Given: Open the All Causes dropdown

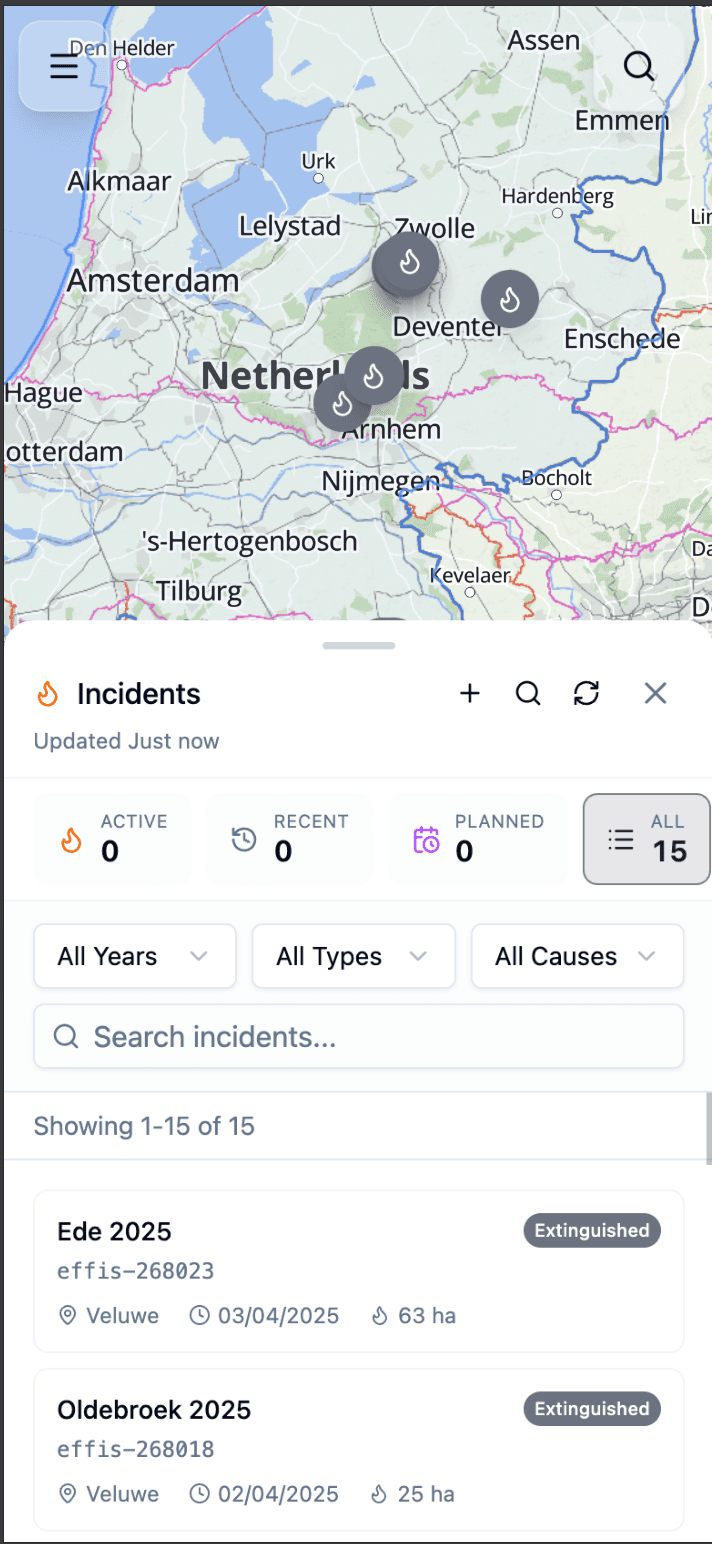Looking at the screenshot, I should point(577,956).
